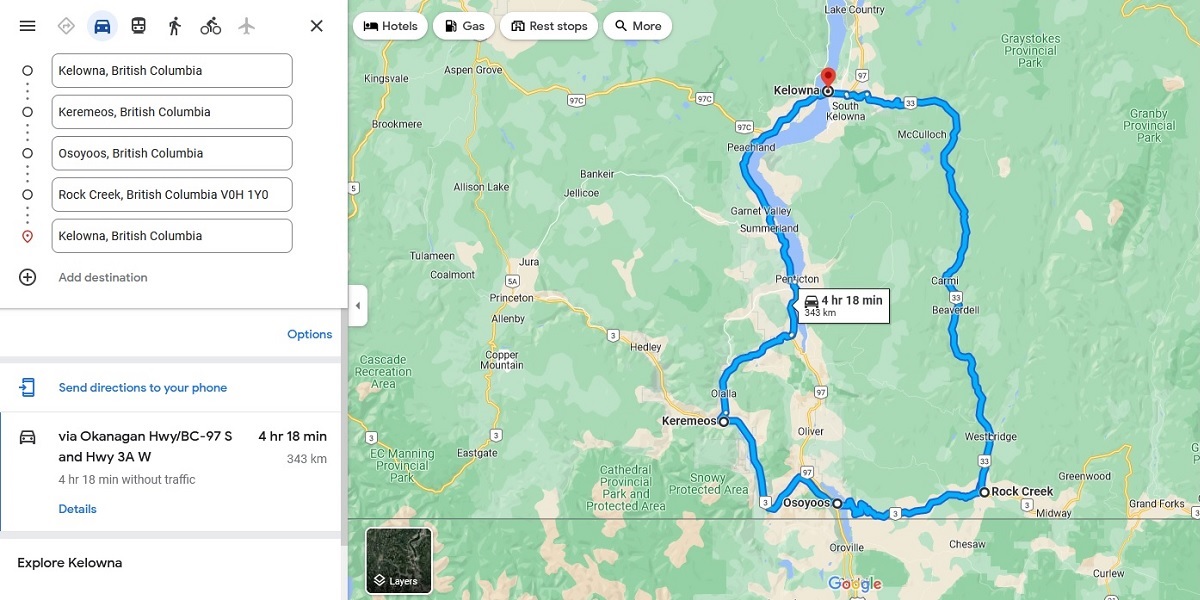Collapse the side panel arrow
1200x600 pixels.
[x=358, y=306]
